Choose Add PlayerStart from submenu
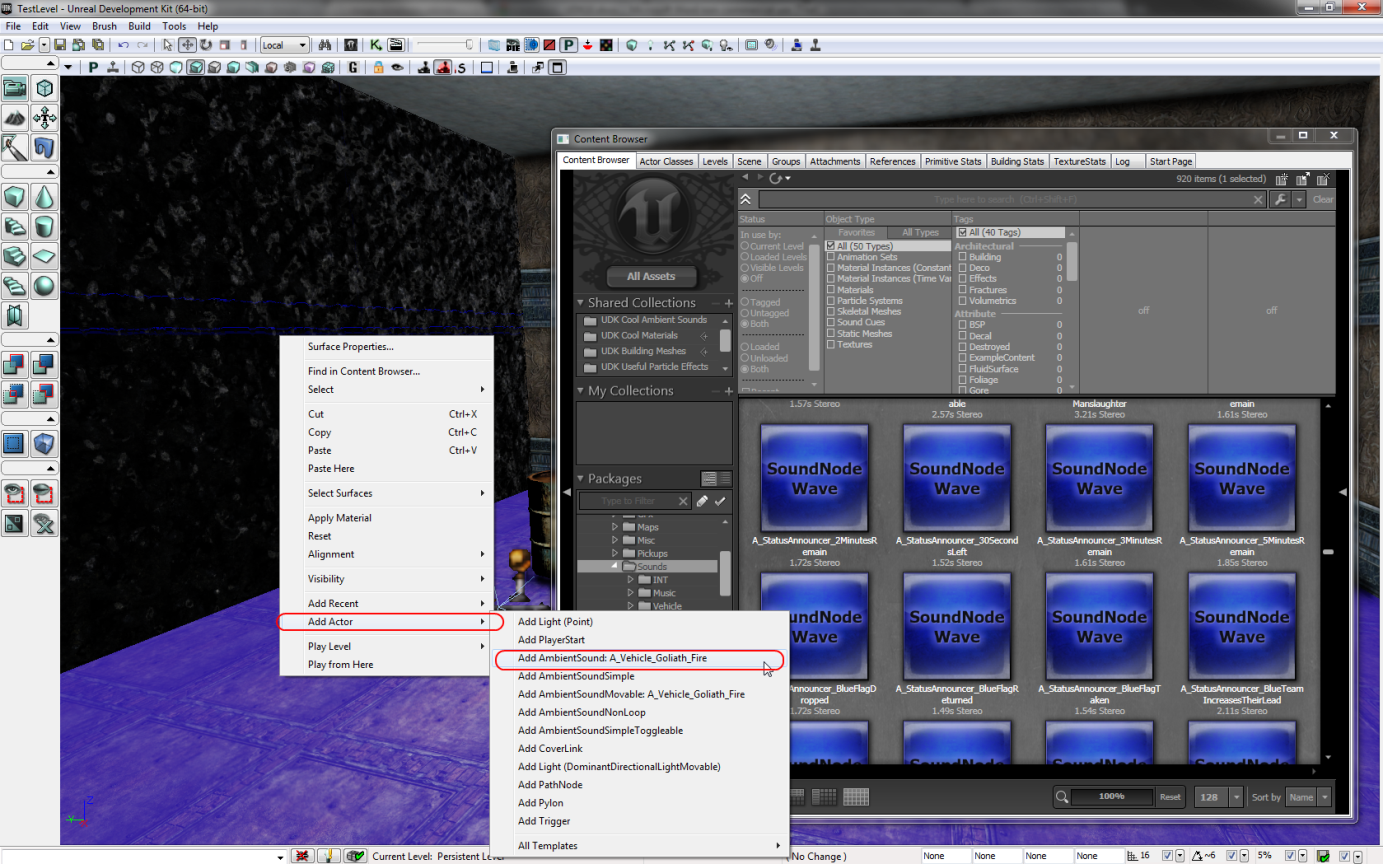 click(x=551, y=640)
